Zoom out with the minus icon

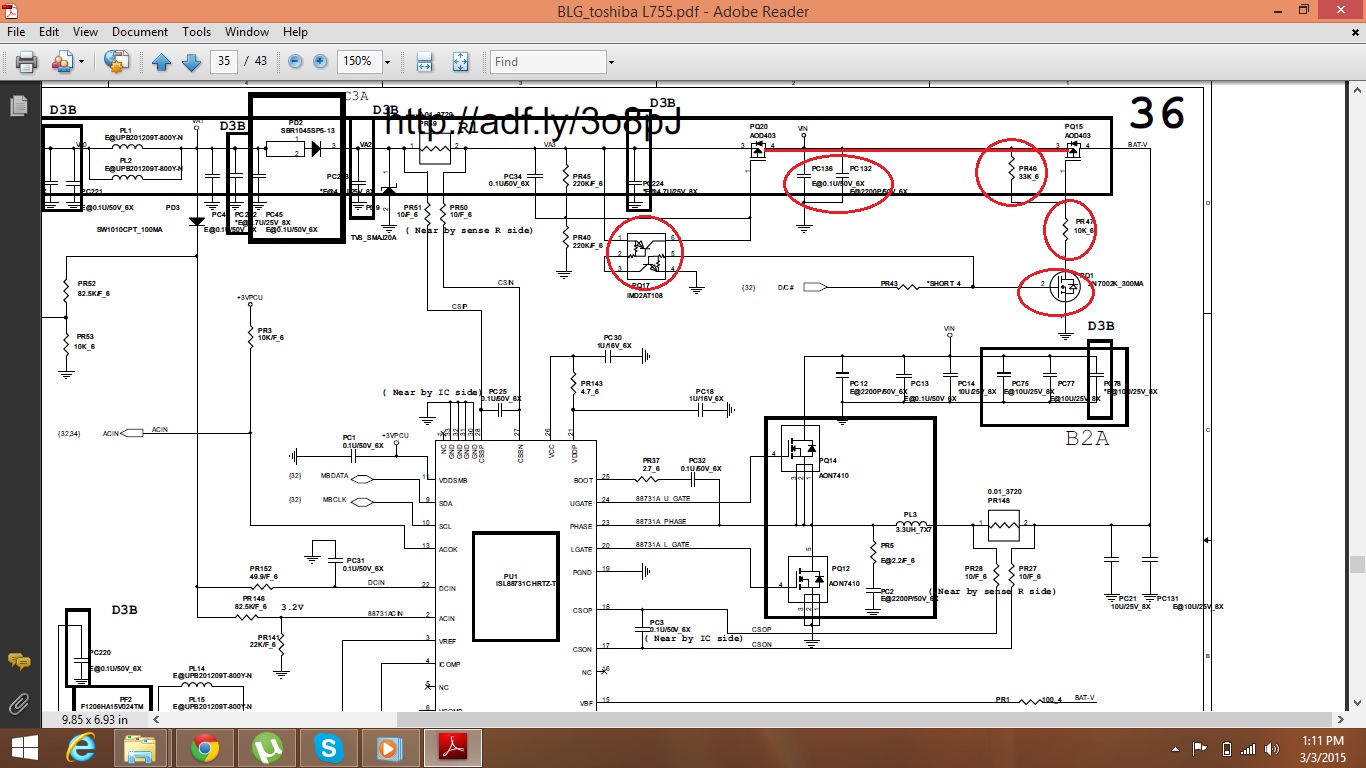coord(296,62)
